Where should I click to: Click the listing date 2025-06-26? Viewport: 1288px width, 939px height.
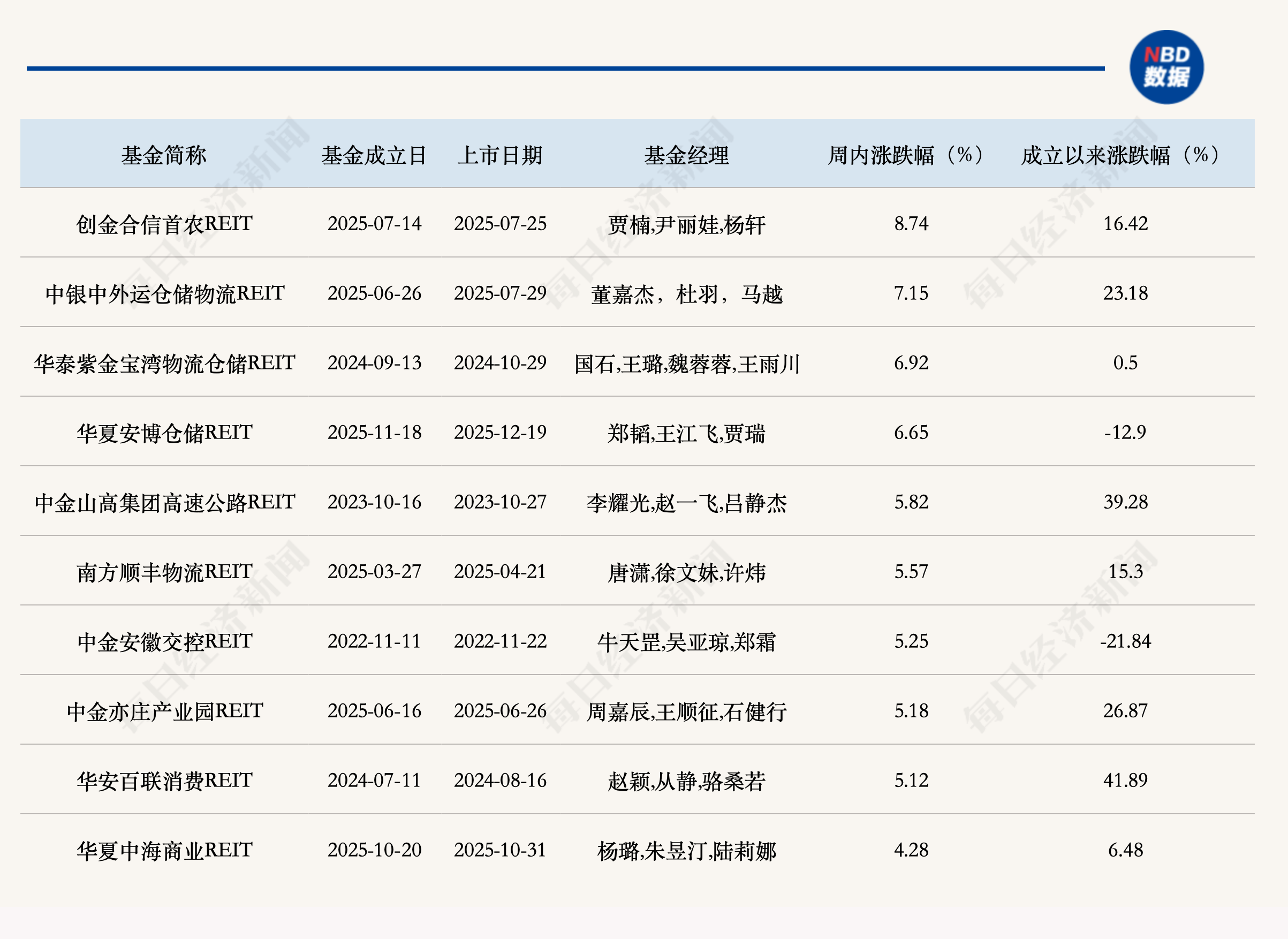[500, 711]
